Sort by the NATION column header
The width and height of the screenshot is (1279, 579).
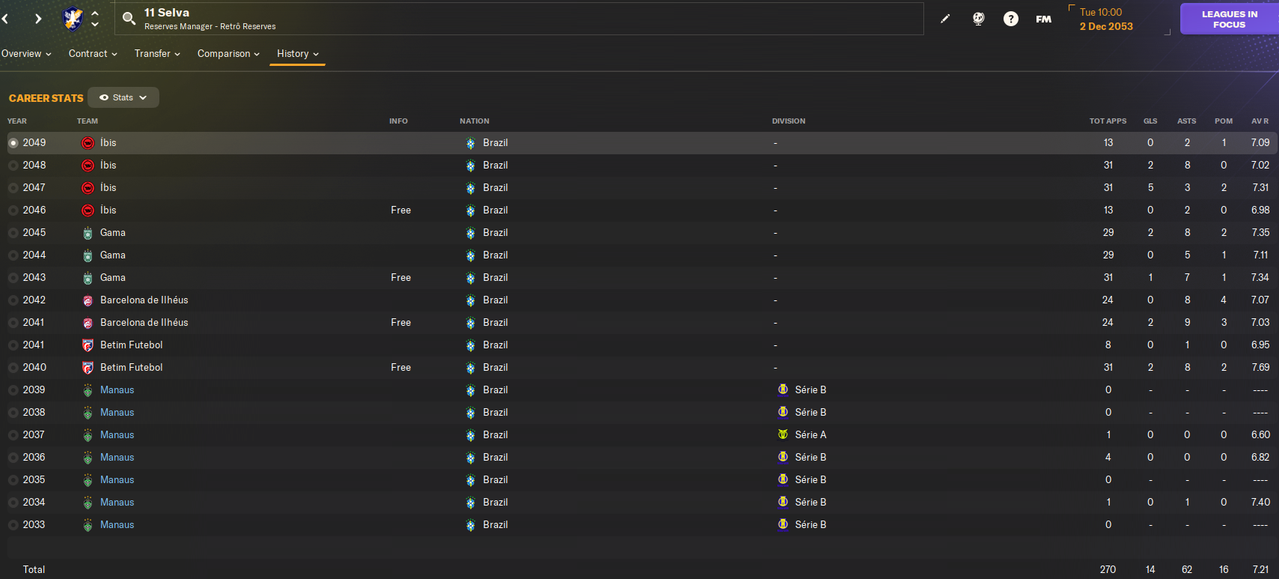click(474, 121)
